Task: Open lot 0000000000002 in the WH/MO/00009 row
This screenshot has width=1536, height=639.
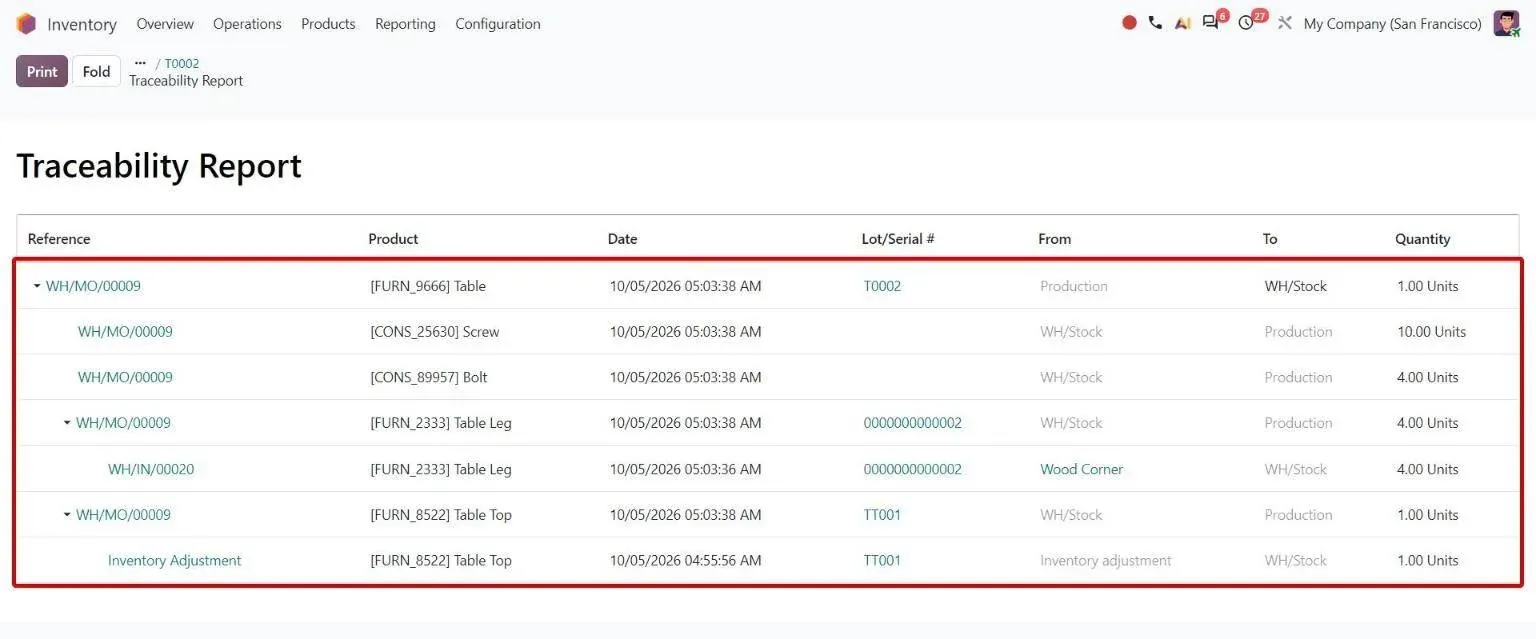Action: pos(913,423)
